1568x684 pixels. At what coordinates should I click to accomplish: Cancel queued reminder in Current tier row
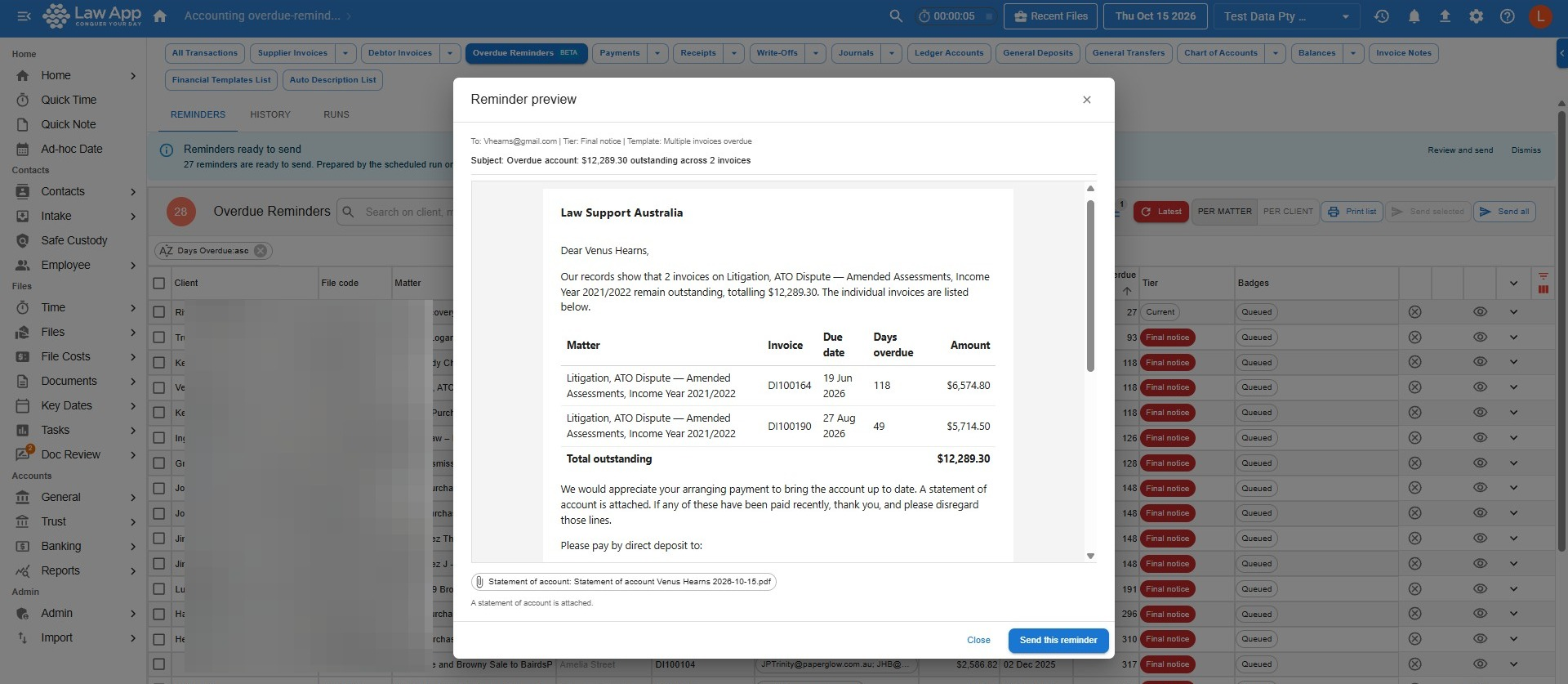[1414, 312]
